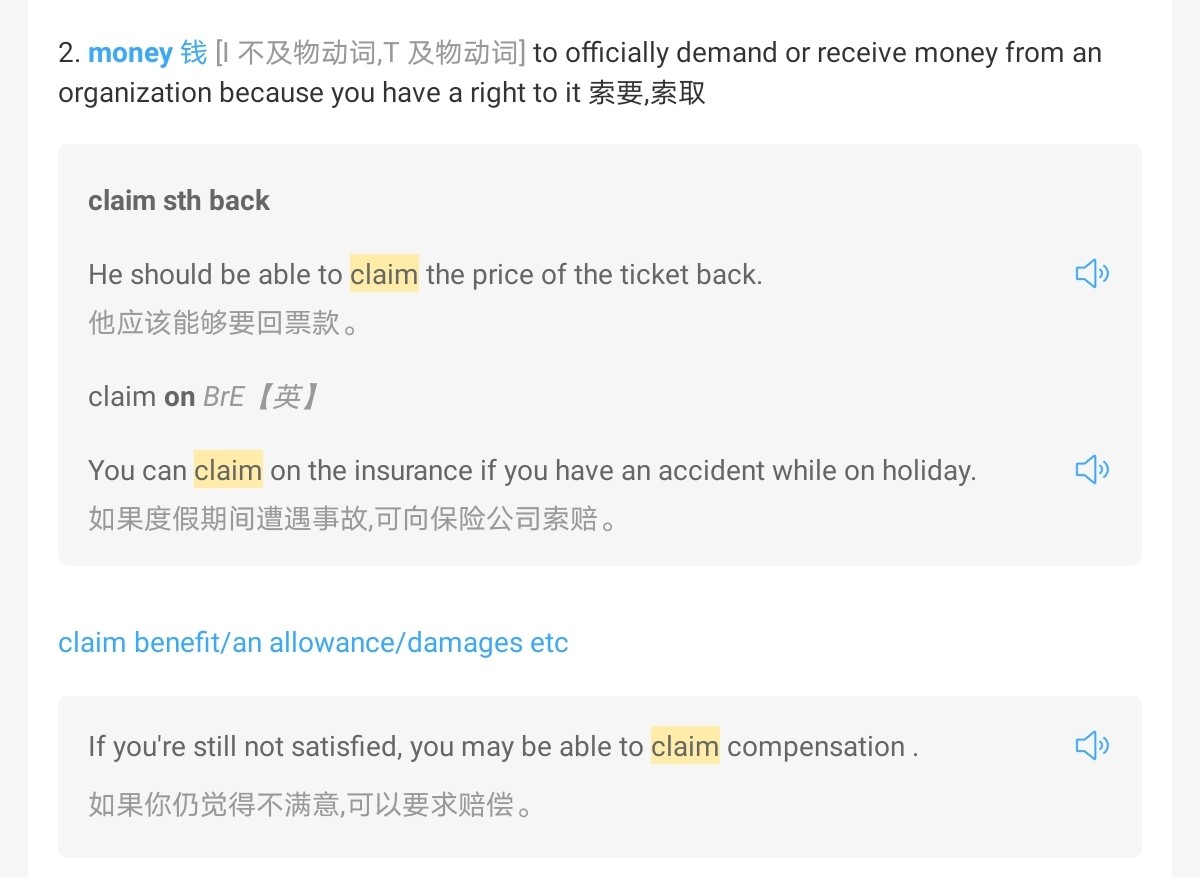The height and width of the screenshot is (877, 1200).
Task: Tap the Chinese translation 可以要求赔偿
Action: click(309, 804)
